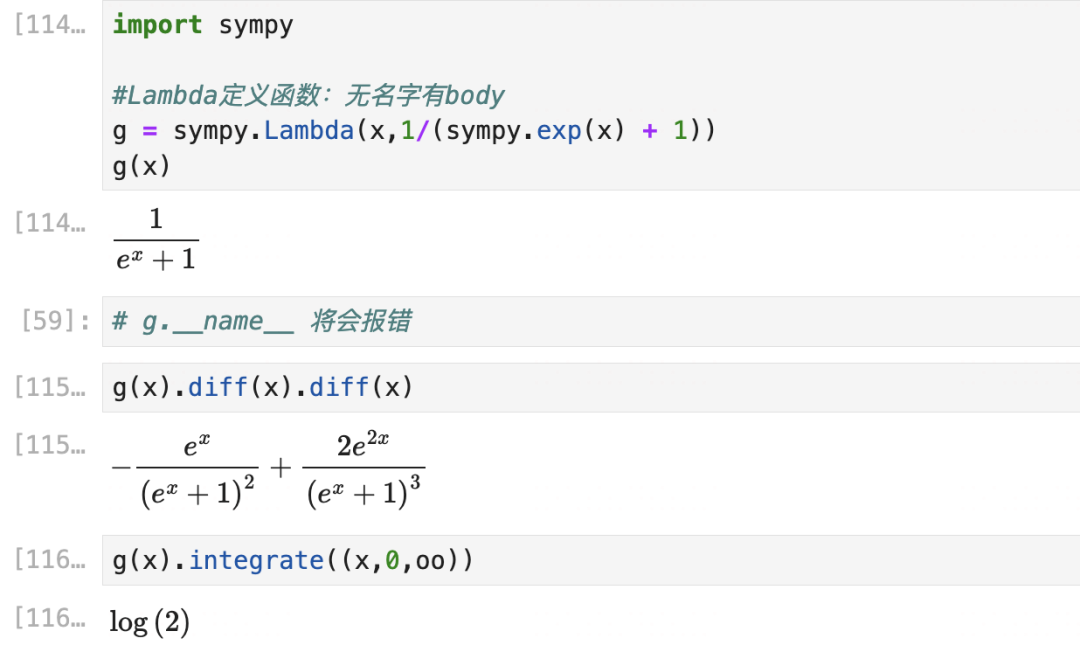Click the output prompt of the second-derivative result

pos(50,445)
